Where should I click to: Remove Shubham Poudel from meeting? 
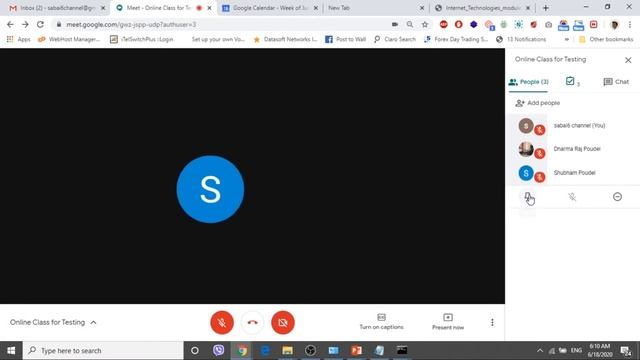click(617, 197)
